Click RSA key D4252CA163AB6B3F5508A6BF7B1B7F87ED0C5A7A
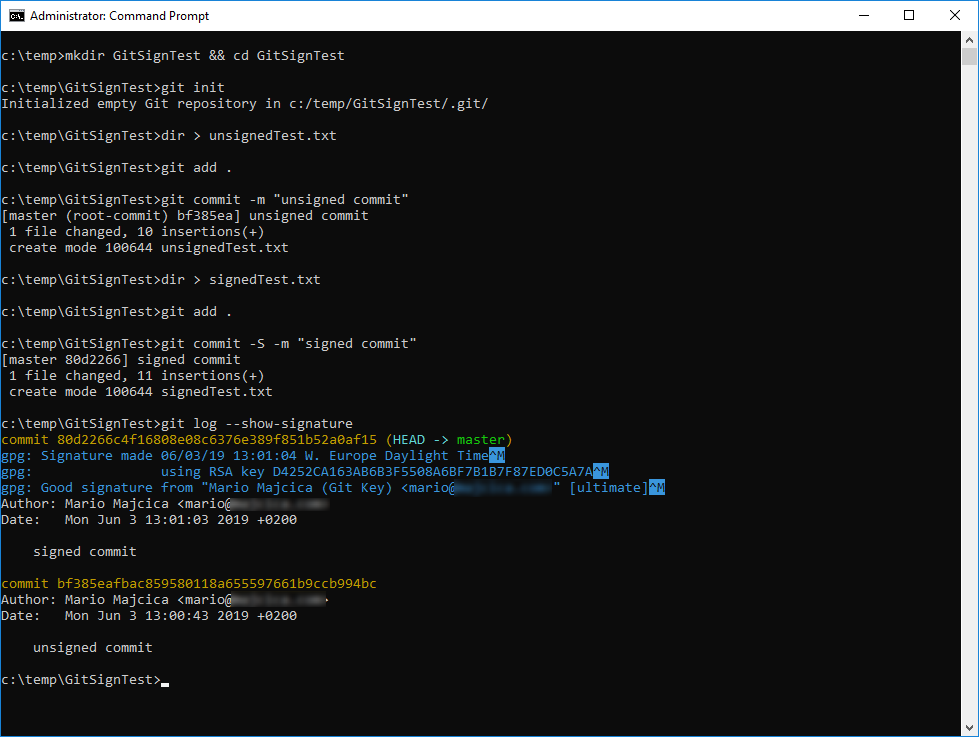The width and height of the screenshot is (979, 737). pos(432,472)
